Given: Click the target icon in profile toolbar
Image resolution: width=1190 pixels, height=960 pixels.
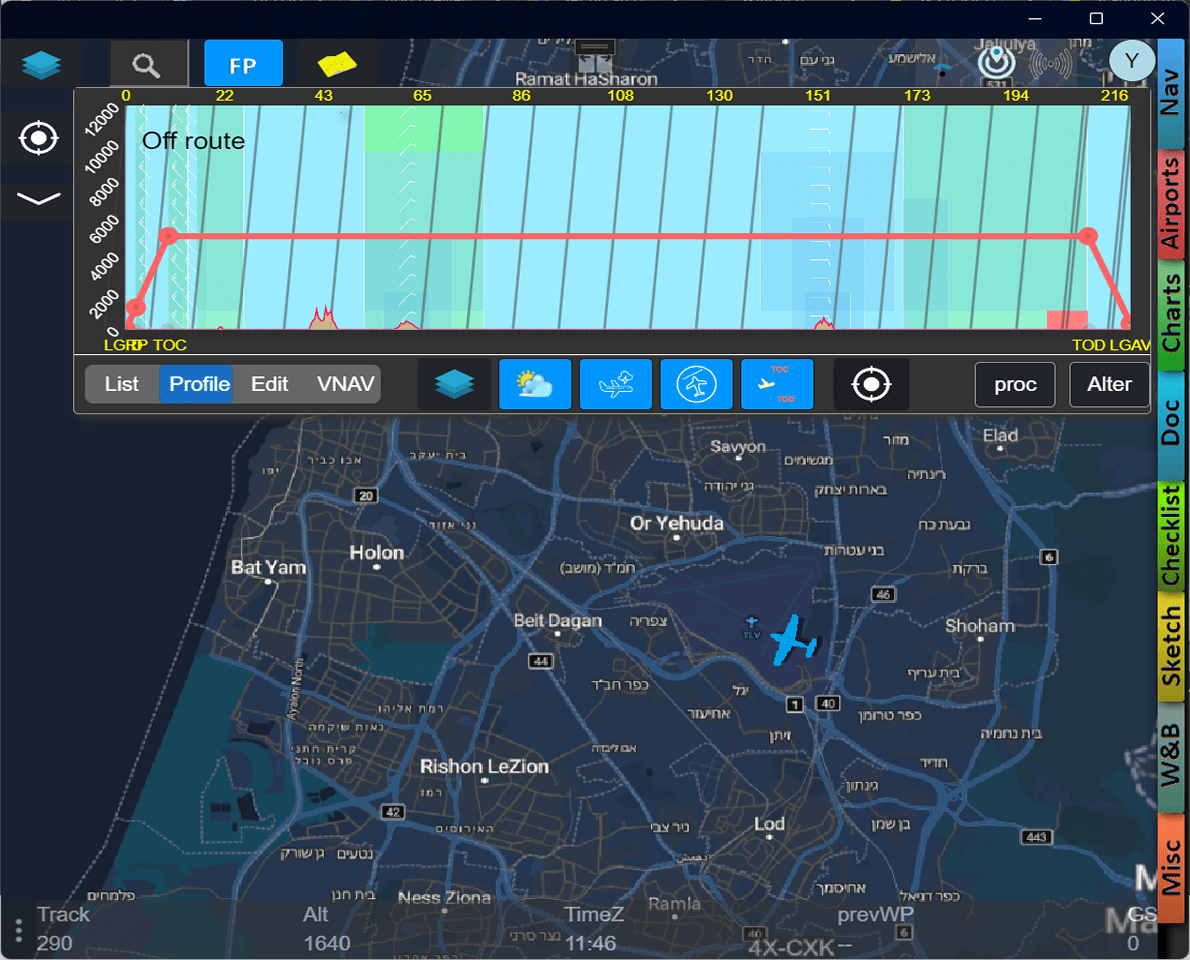Looking at the screenshot, I should pyautogui.click(x=871, y=384).
